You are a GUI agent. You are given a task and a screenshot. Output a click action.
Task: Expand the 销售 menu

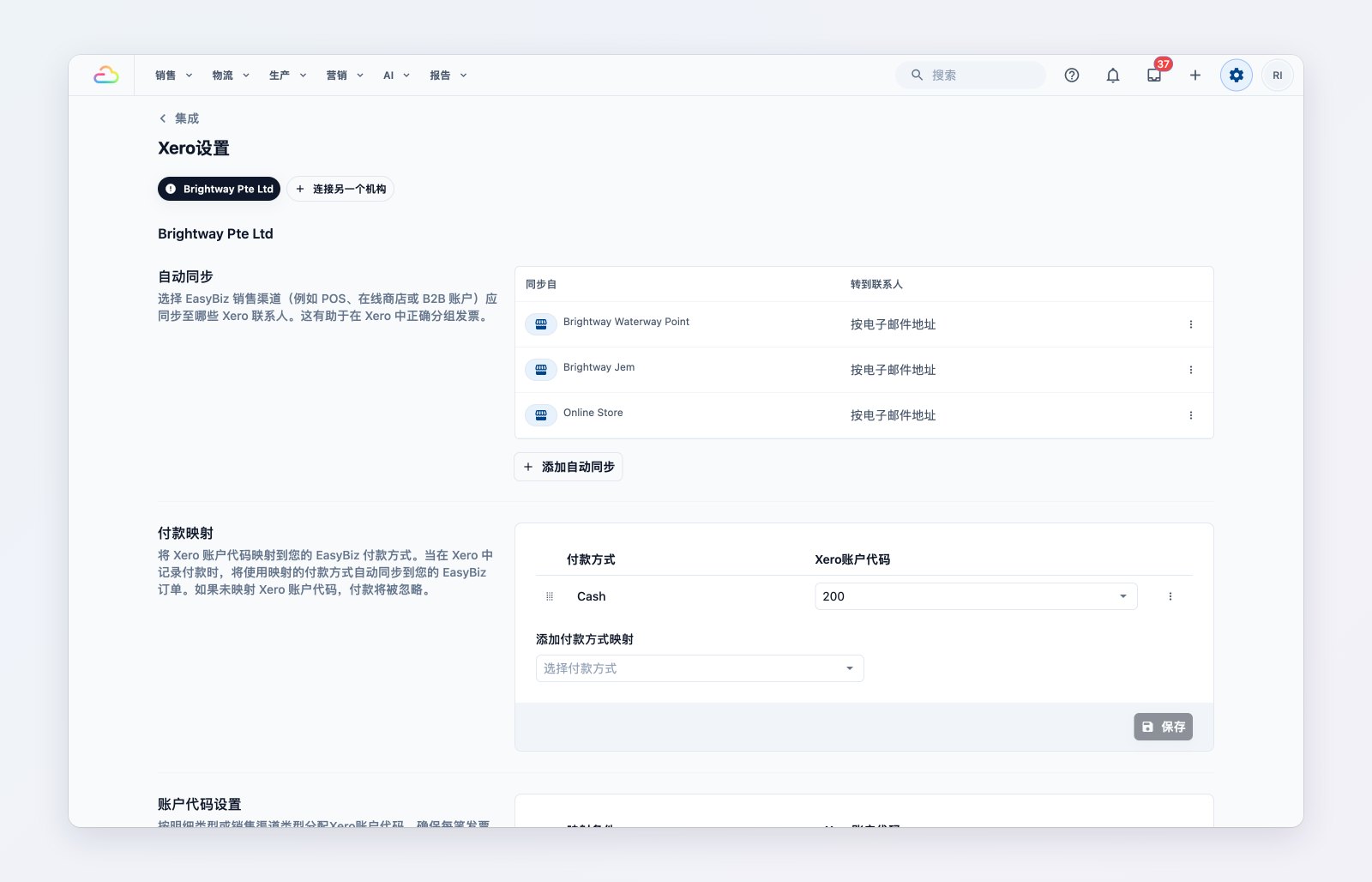coord(174,76)
